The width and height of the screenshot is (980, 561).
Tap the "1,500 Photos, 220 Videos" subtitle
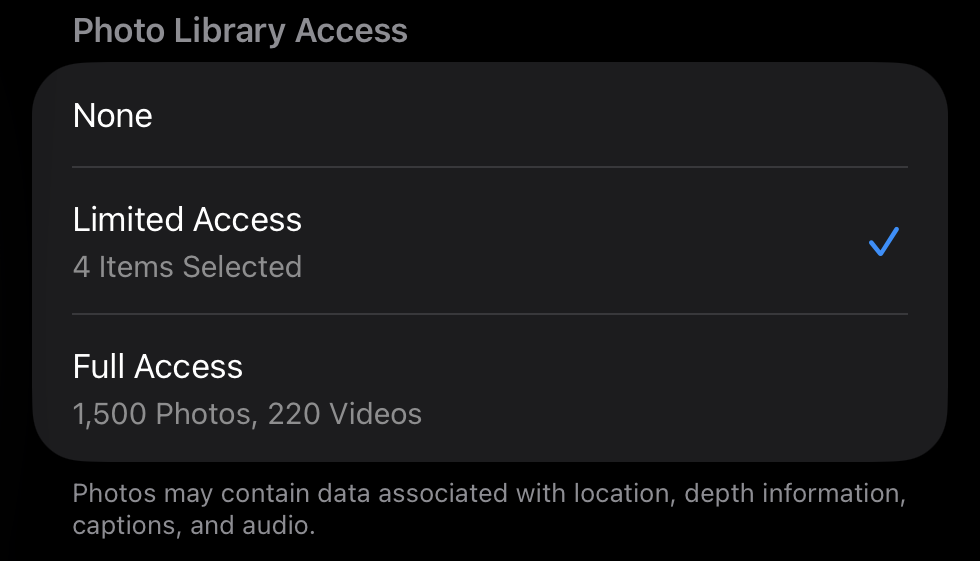click(247, 413)
